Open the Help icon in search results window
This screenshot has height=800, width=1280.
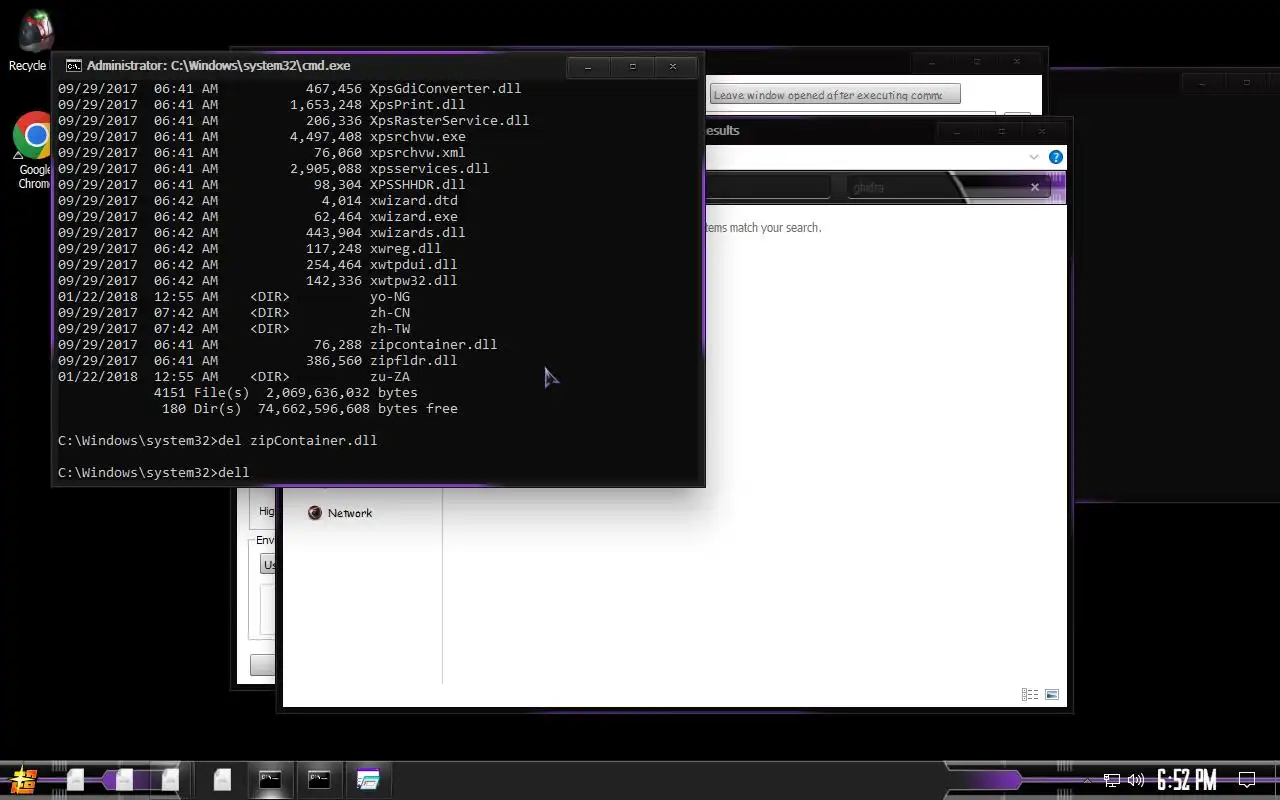pos(1056,157)
